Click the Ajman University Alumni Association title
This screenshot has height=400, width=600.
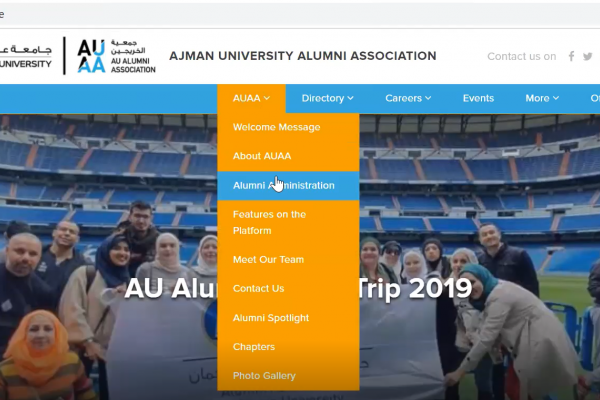303,56
